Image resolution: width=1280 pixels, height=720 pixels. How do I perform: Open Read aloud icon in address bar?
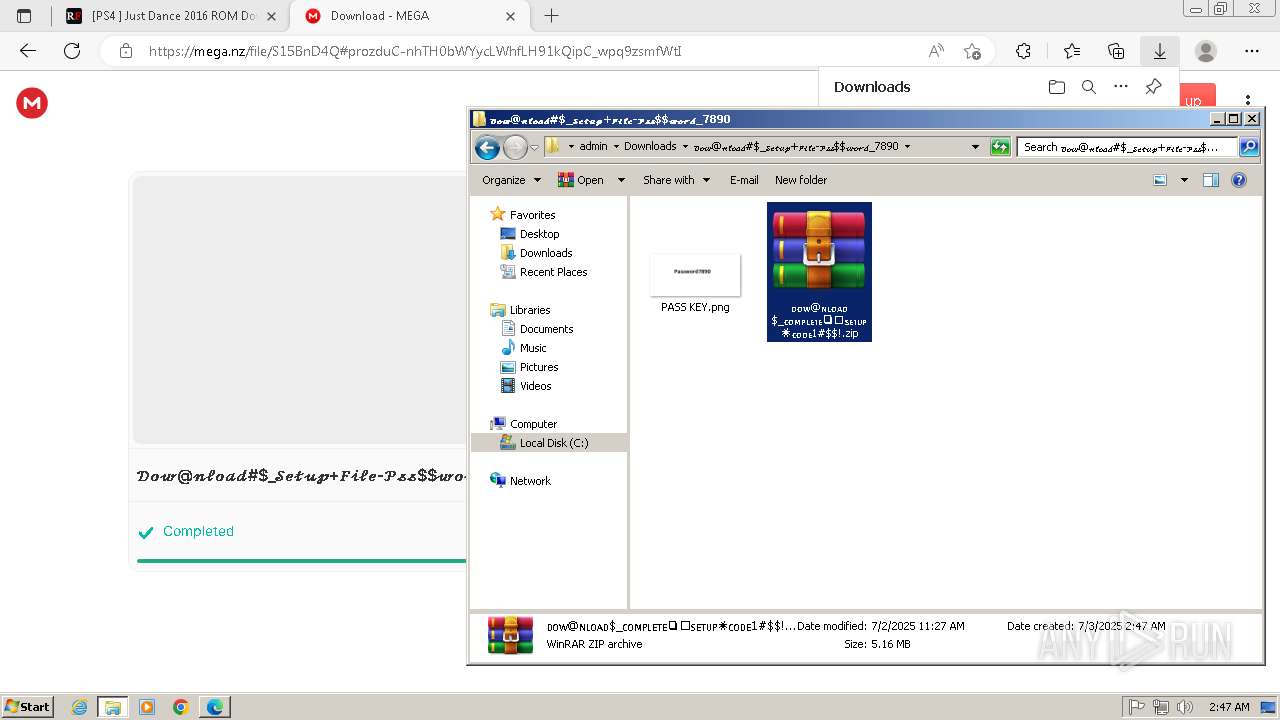point(936,51)
